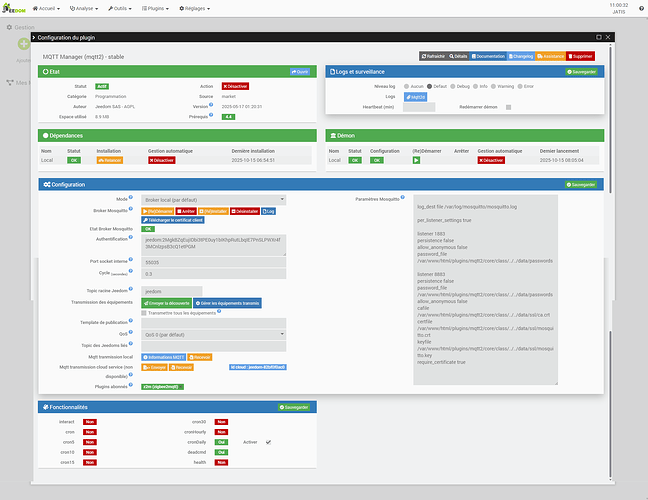Click Télécharger le certificat client
The width and height of the screenshot is (648, 500).
coord(173,220)
